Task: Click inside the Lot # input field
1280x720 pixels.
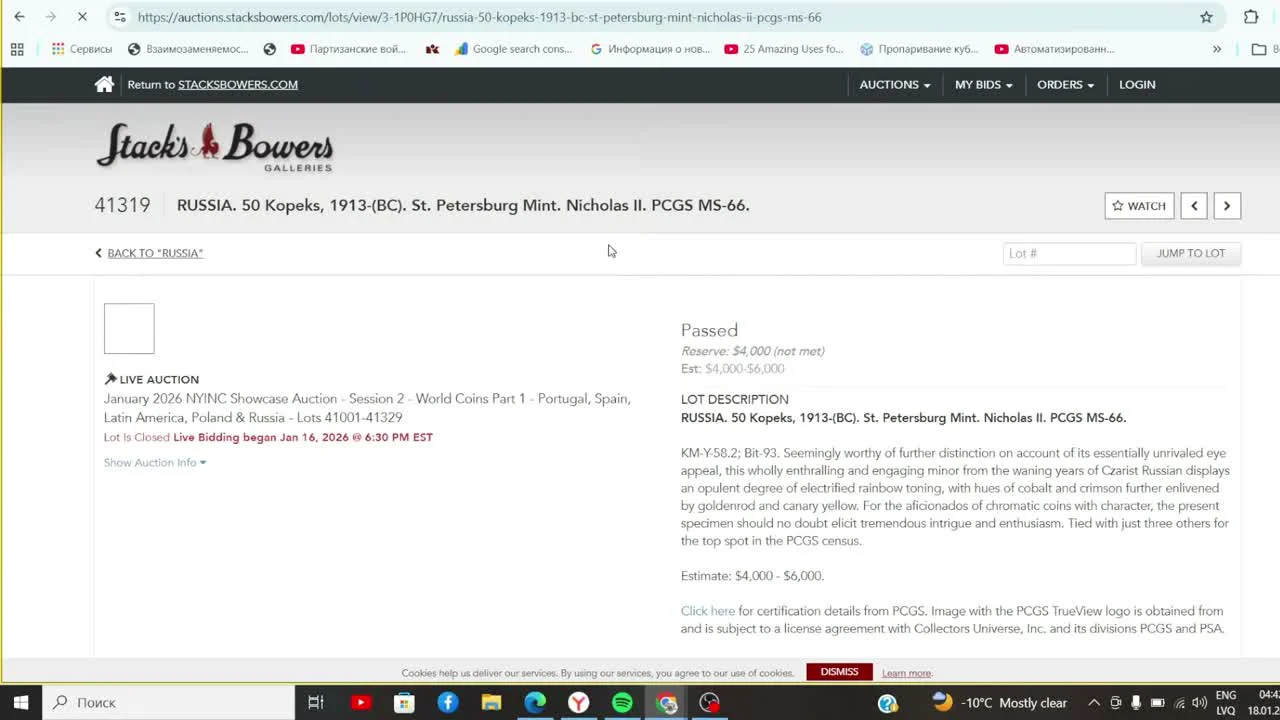Action: tap(1069, 253)
